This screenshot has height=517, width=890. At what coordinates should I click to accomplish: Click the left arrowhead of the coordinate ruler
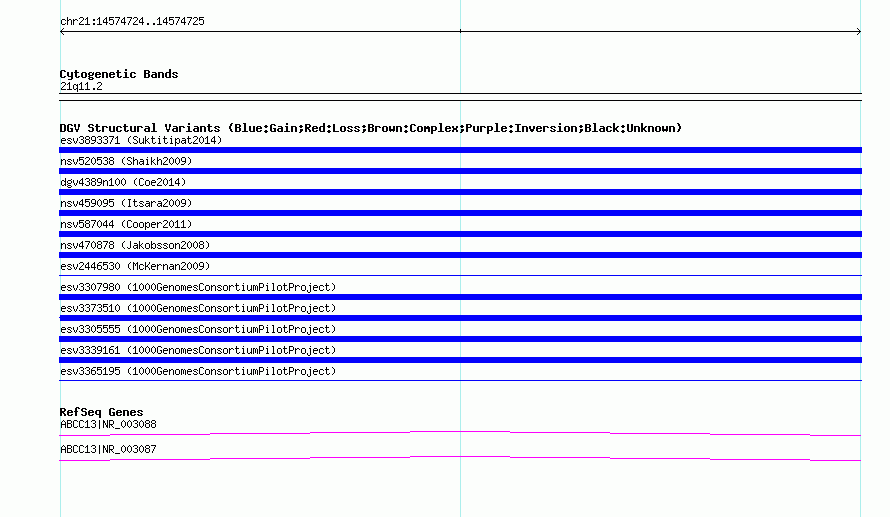[62, 32]
